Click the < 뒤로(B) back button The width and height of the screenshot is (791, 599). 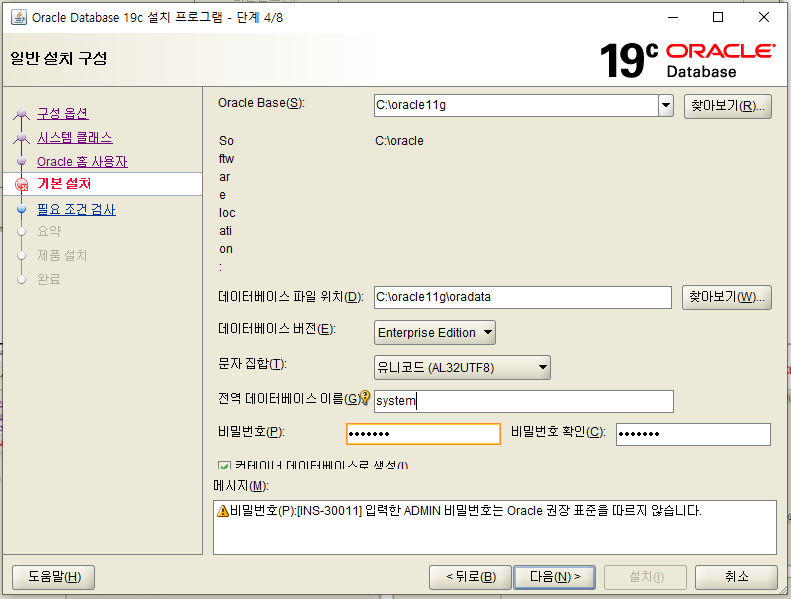click(x=470, y=577)
